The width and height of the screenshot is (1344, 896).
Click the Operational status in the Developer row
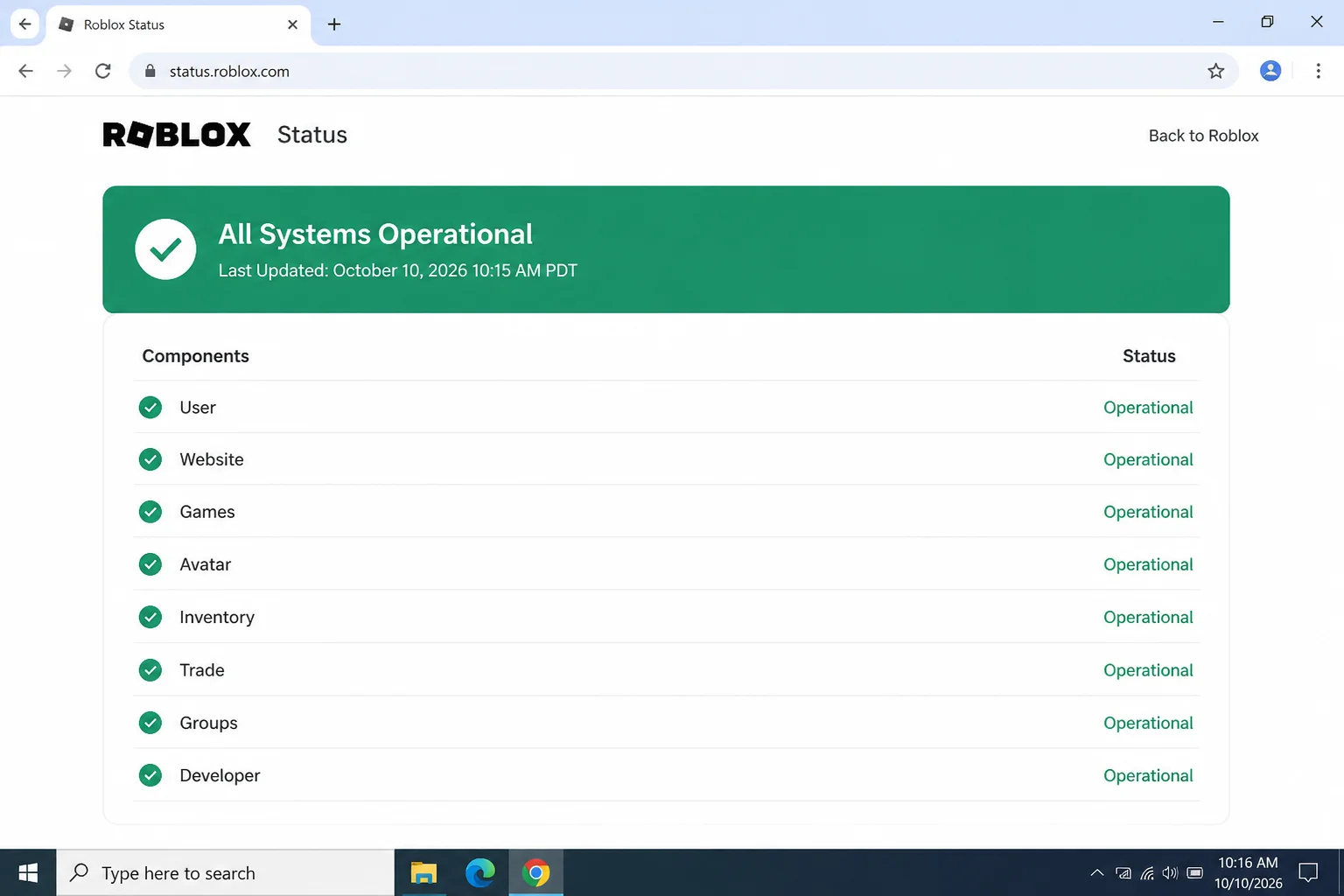(1148, 775)
